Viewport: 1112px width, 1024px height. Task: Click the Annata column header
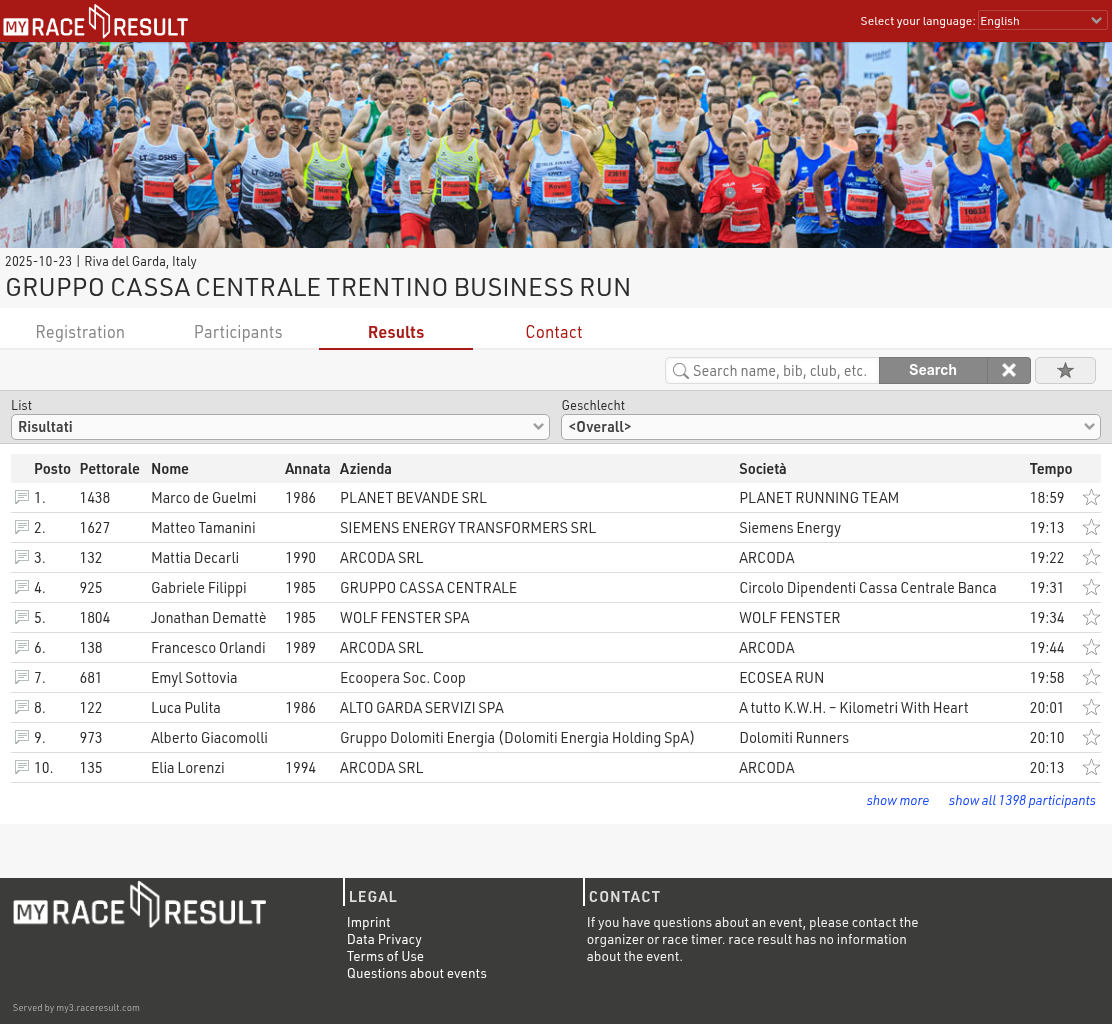click(x=307, y=469)
